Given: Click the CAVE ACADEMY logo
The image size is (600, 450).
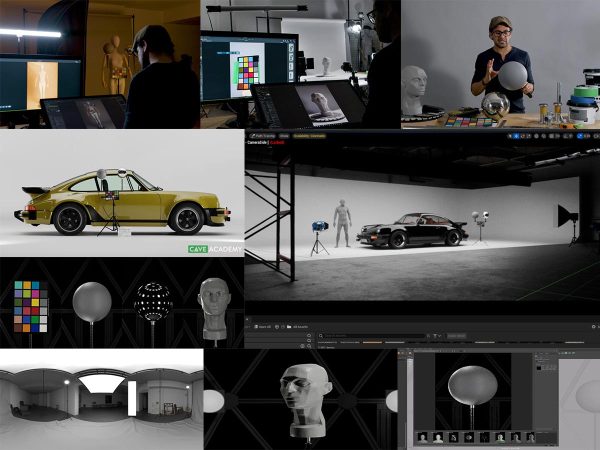Looking at the screenshot, I should tap(215, 249).
